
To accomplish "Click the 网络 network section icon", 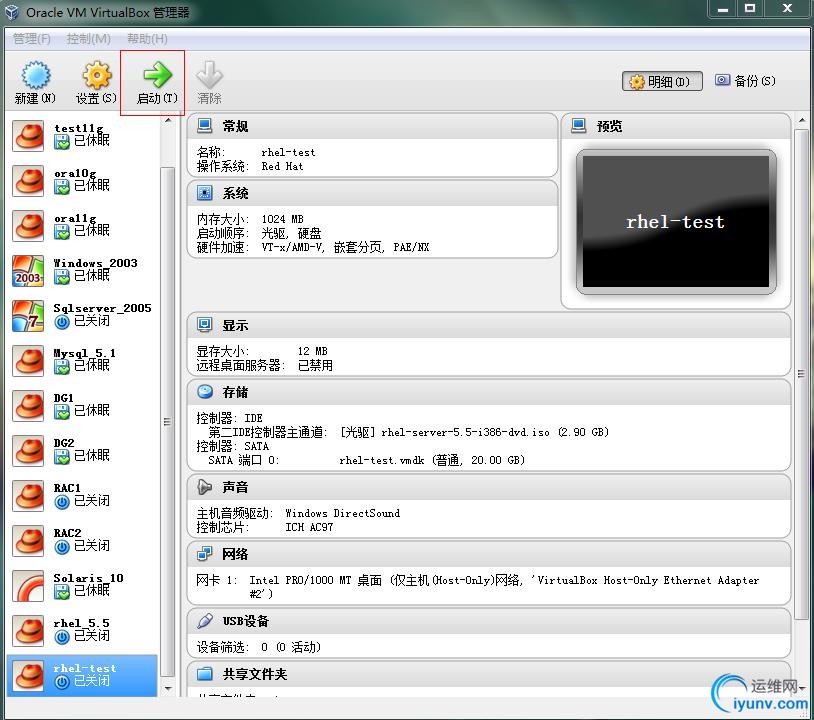I will tap(205, 554).
